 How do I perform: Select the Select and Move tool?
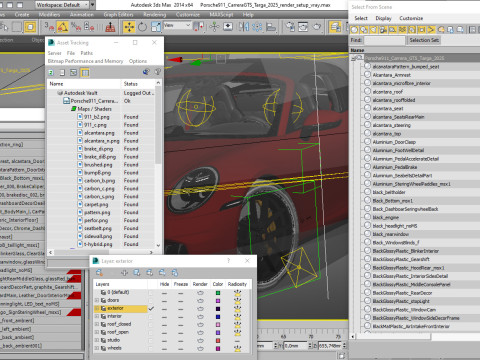point(129,27)
